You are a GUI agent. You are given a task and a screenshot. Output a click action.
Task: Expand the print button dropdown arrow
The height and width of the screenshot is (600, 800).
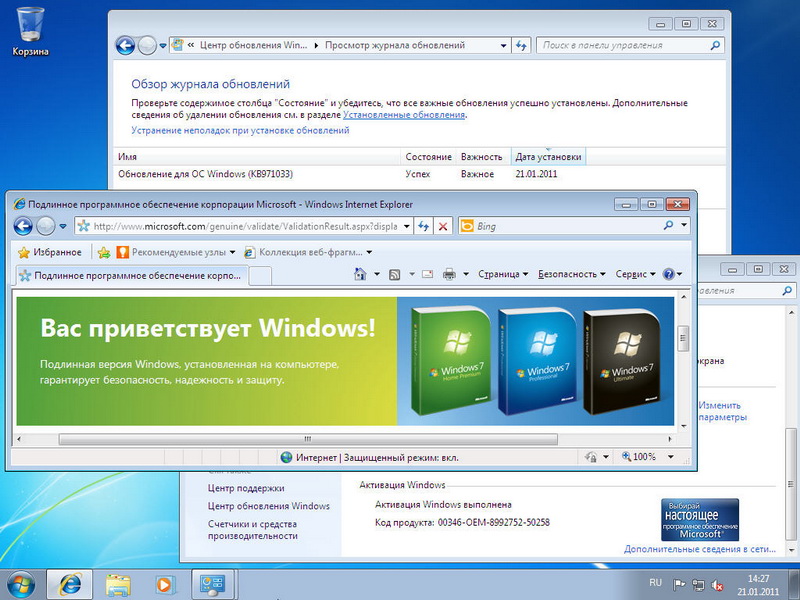pyautogui.click(x=465, y=274)
